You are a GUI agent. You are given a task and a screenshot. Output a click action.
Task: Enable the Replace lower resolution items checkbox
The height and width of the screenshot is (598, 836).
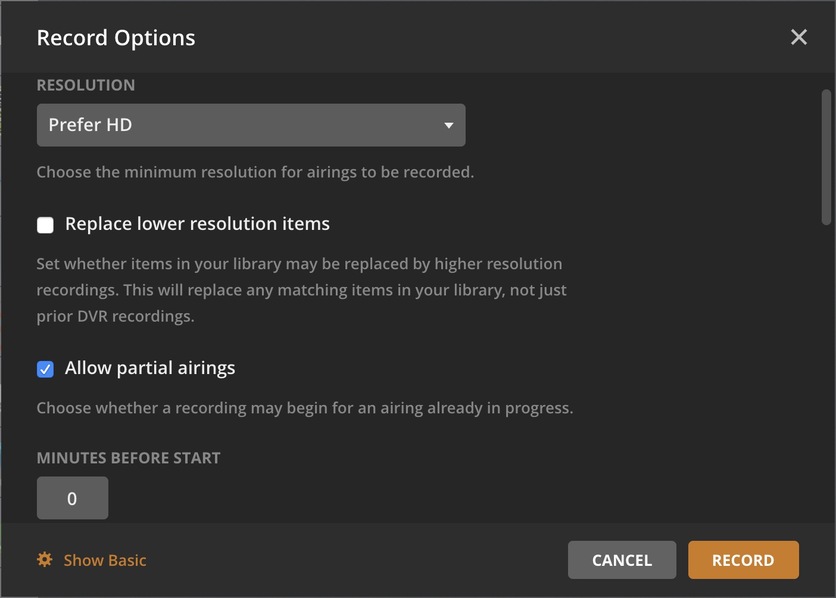(x=45, y=225)
